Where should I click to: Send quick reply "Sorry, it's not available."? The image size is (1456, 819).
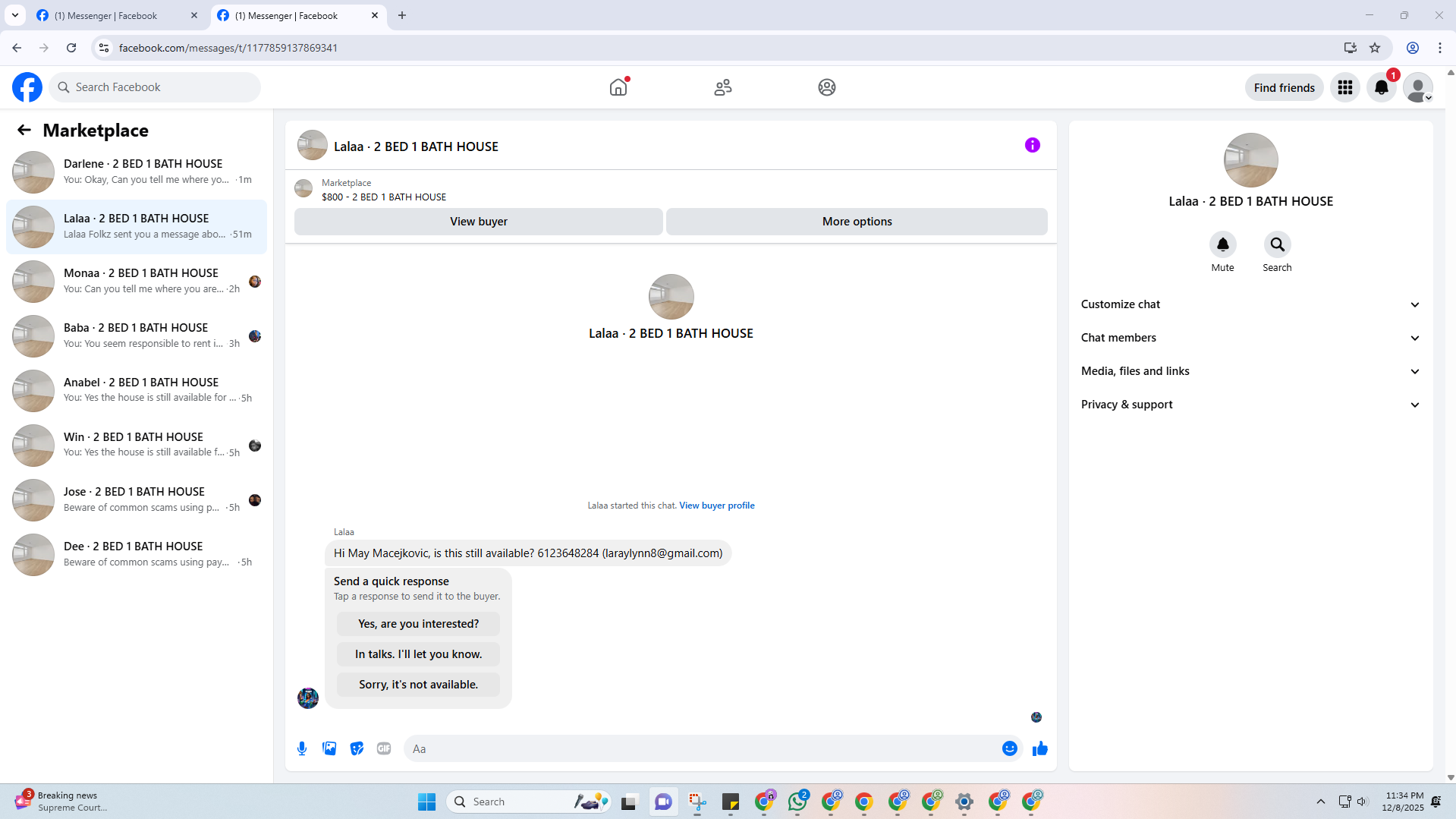[419, 685]
